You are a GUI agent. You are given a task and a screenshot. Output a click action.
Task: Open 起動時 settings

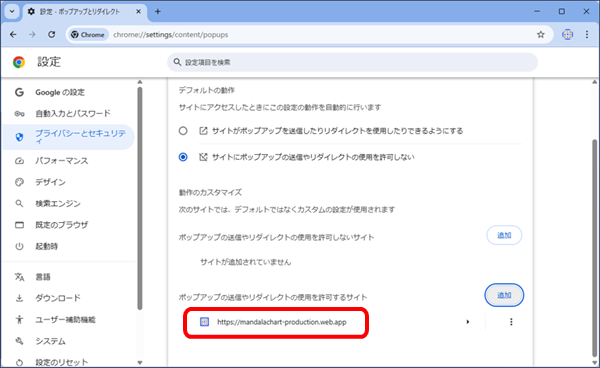tap(69, 246)
